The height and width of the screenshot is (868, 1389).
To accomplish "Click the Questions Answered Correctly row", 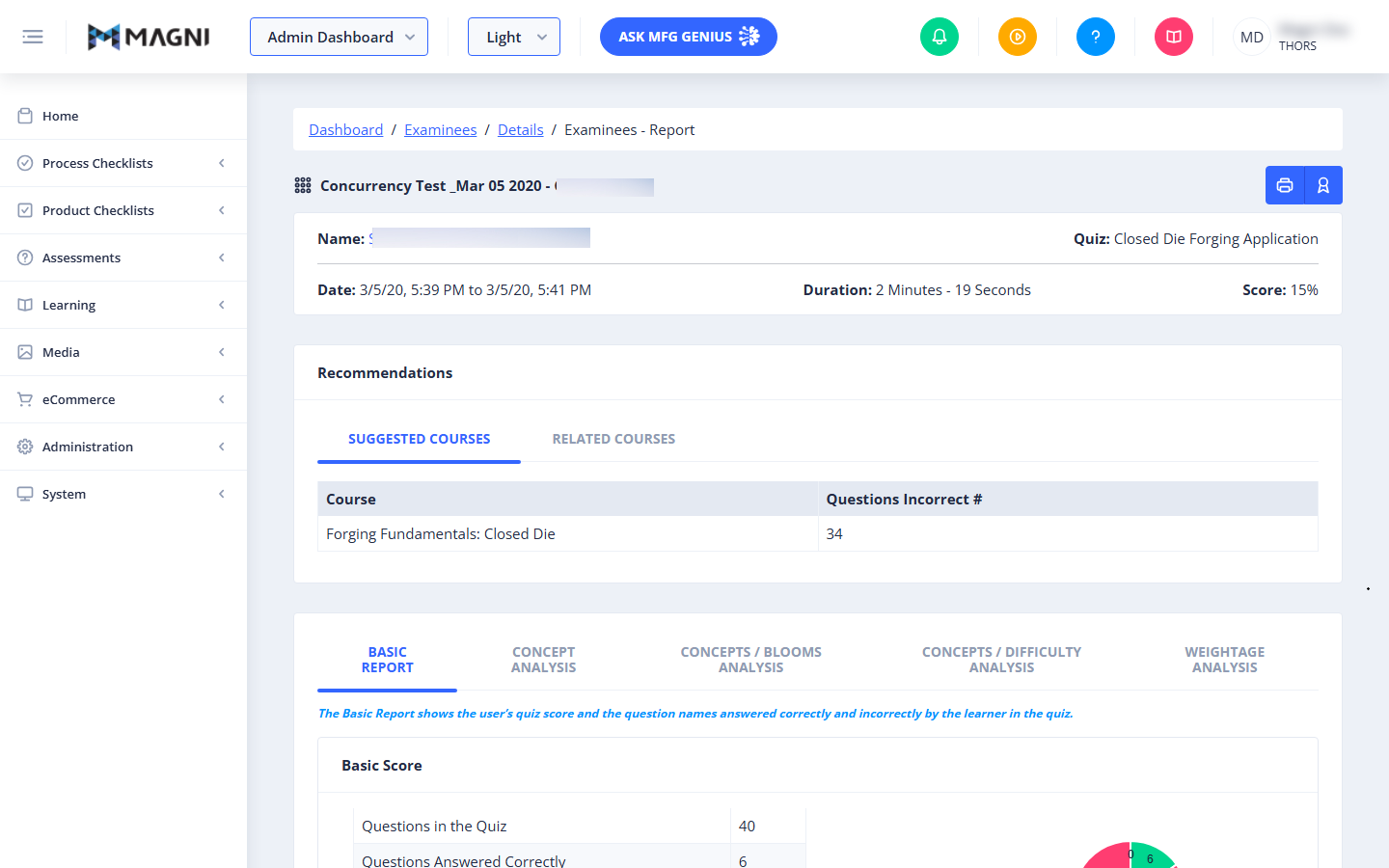I will [x=580, y=857].
